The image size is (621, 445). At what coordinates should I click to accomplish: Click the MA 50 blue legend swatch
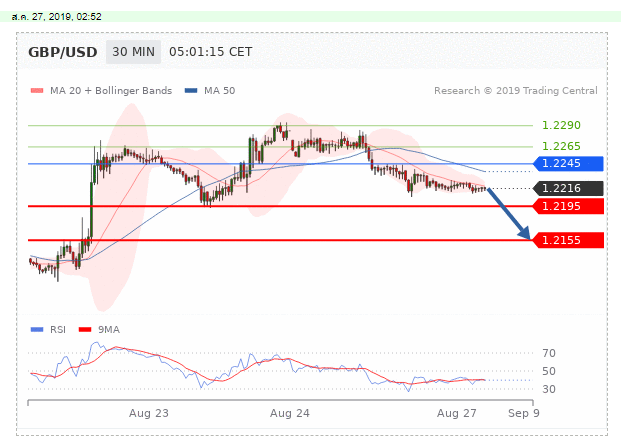point(191,91)
